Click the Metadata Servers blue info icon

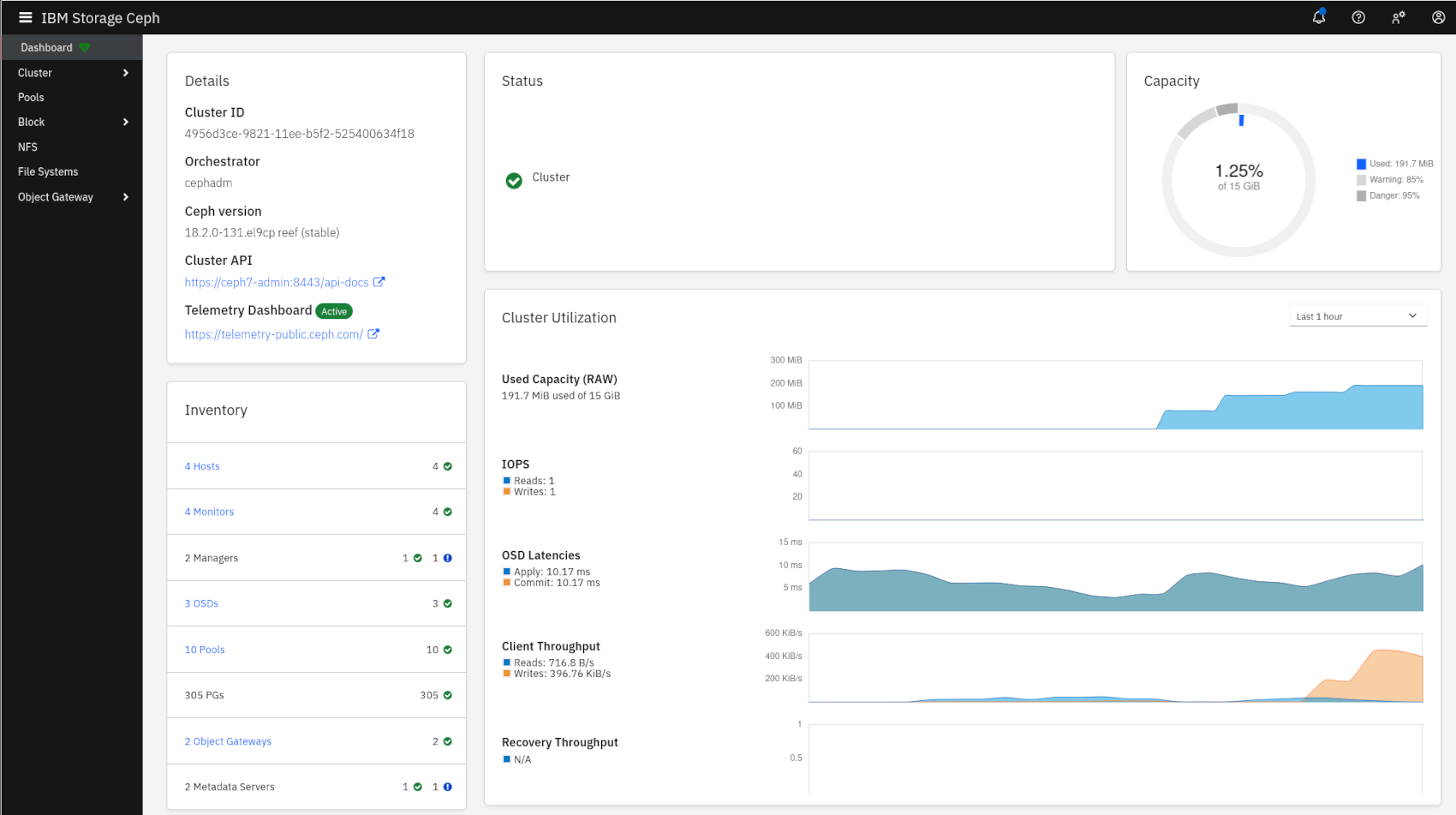448,787
